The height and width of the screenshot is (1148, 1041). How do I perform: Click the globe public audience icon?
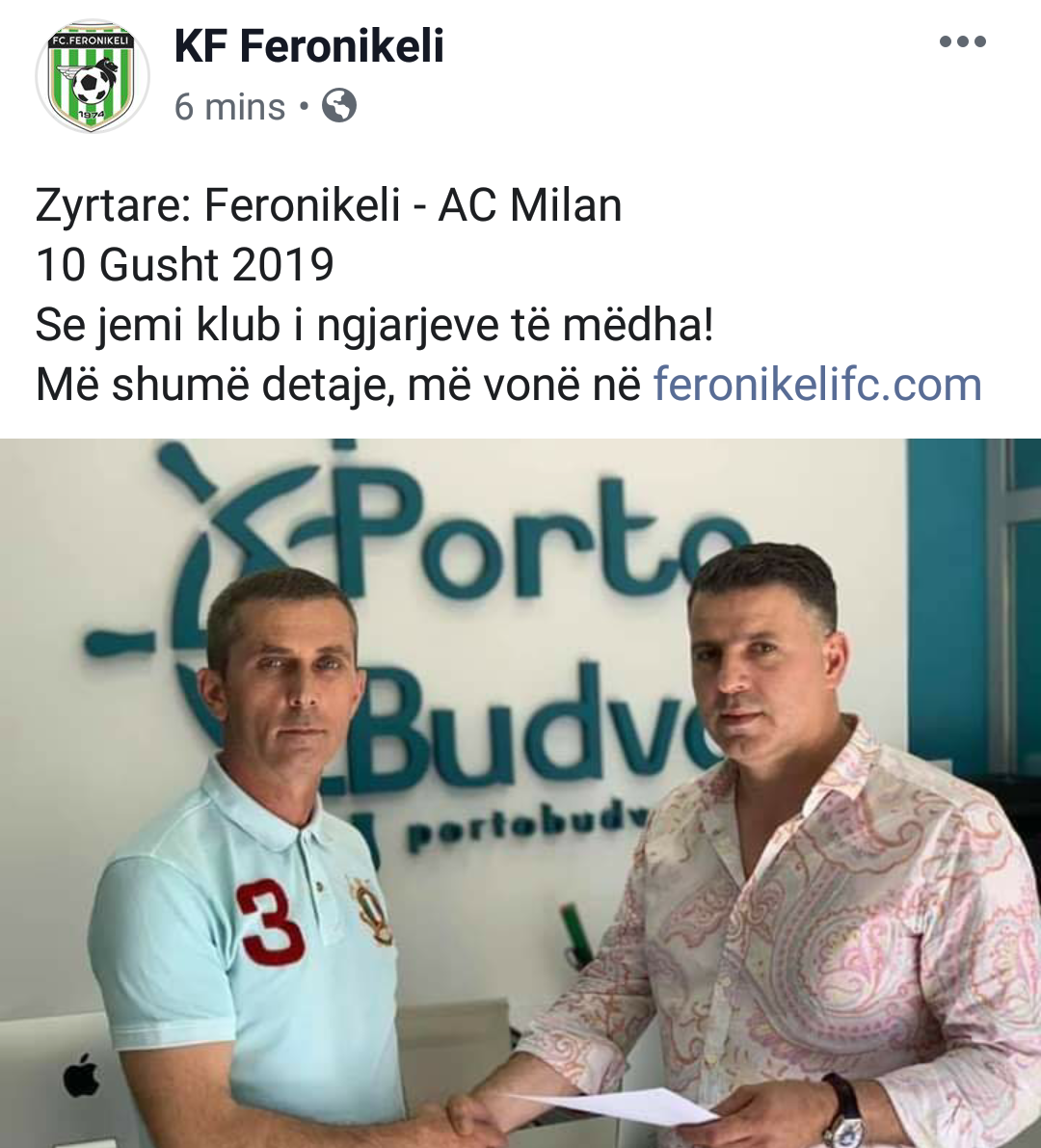coord(339,105)
